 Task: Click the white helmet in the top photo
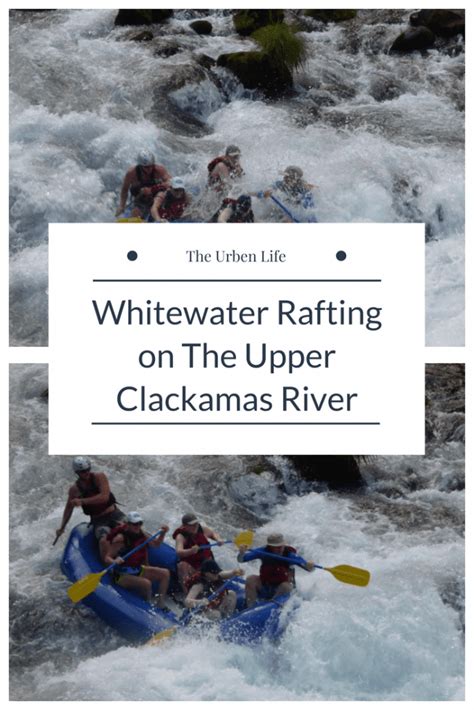tap(145, 158)
